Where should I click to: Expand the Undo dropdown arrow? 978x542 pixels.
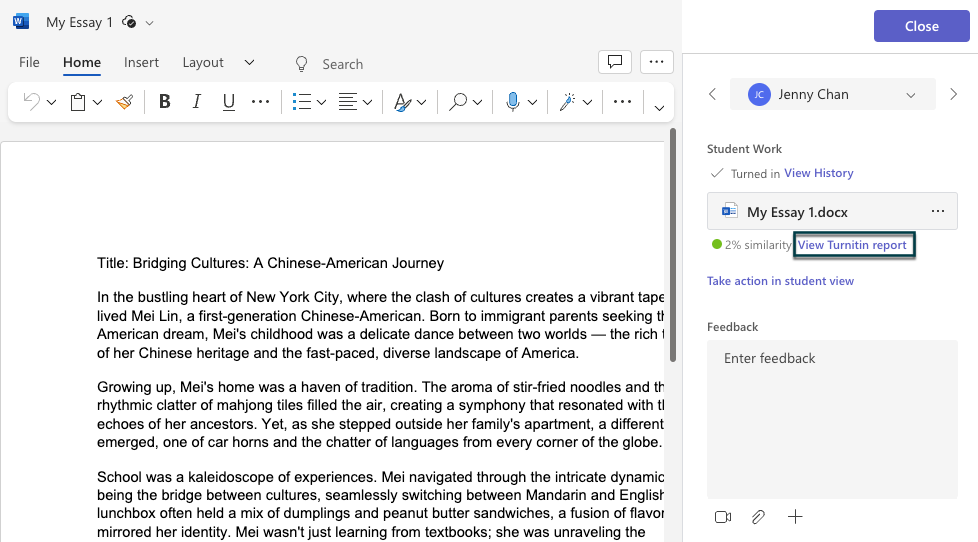point(52,102)
